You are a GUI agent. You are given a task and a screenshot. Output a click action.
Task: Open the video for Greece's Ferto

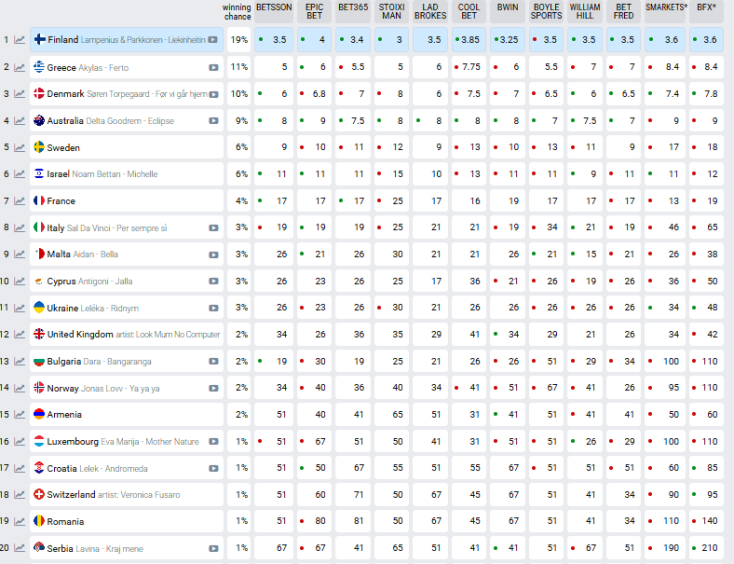tap(213, 67)
